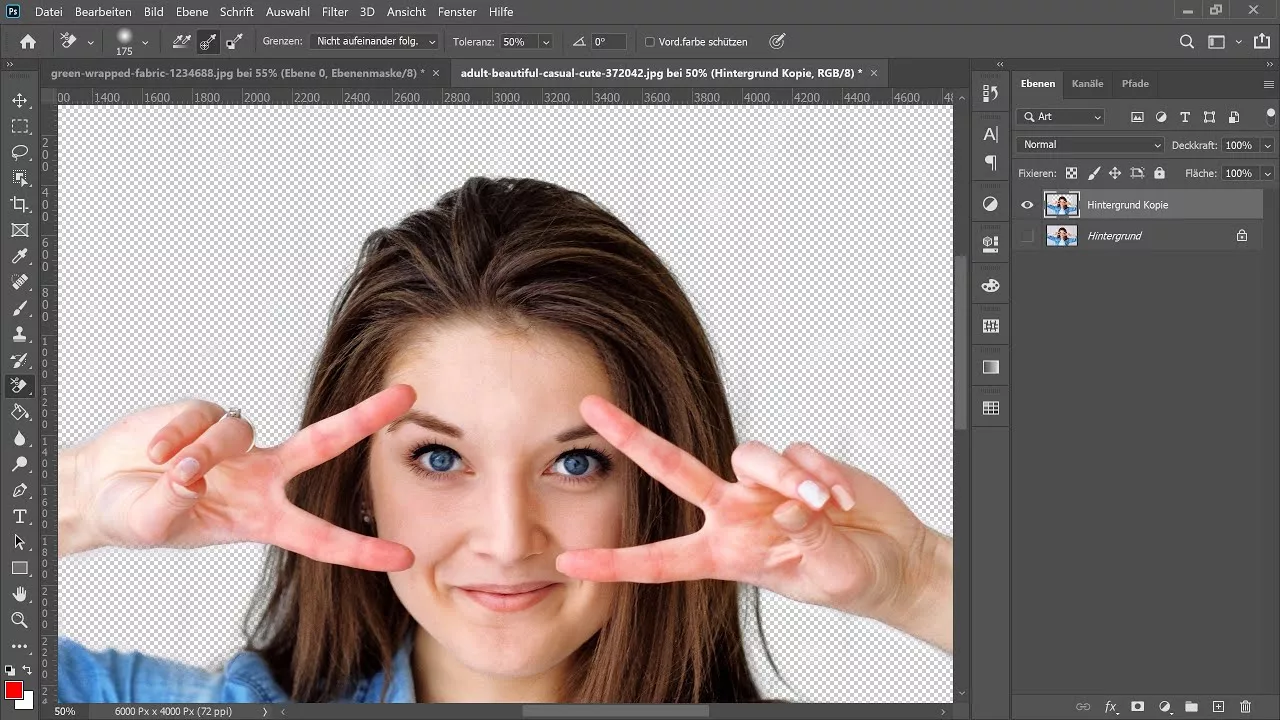1280x720 pixels.
Task: Lock transparent pixels via Fixieren toggle
Action: pos(1070,172)
